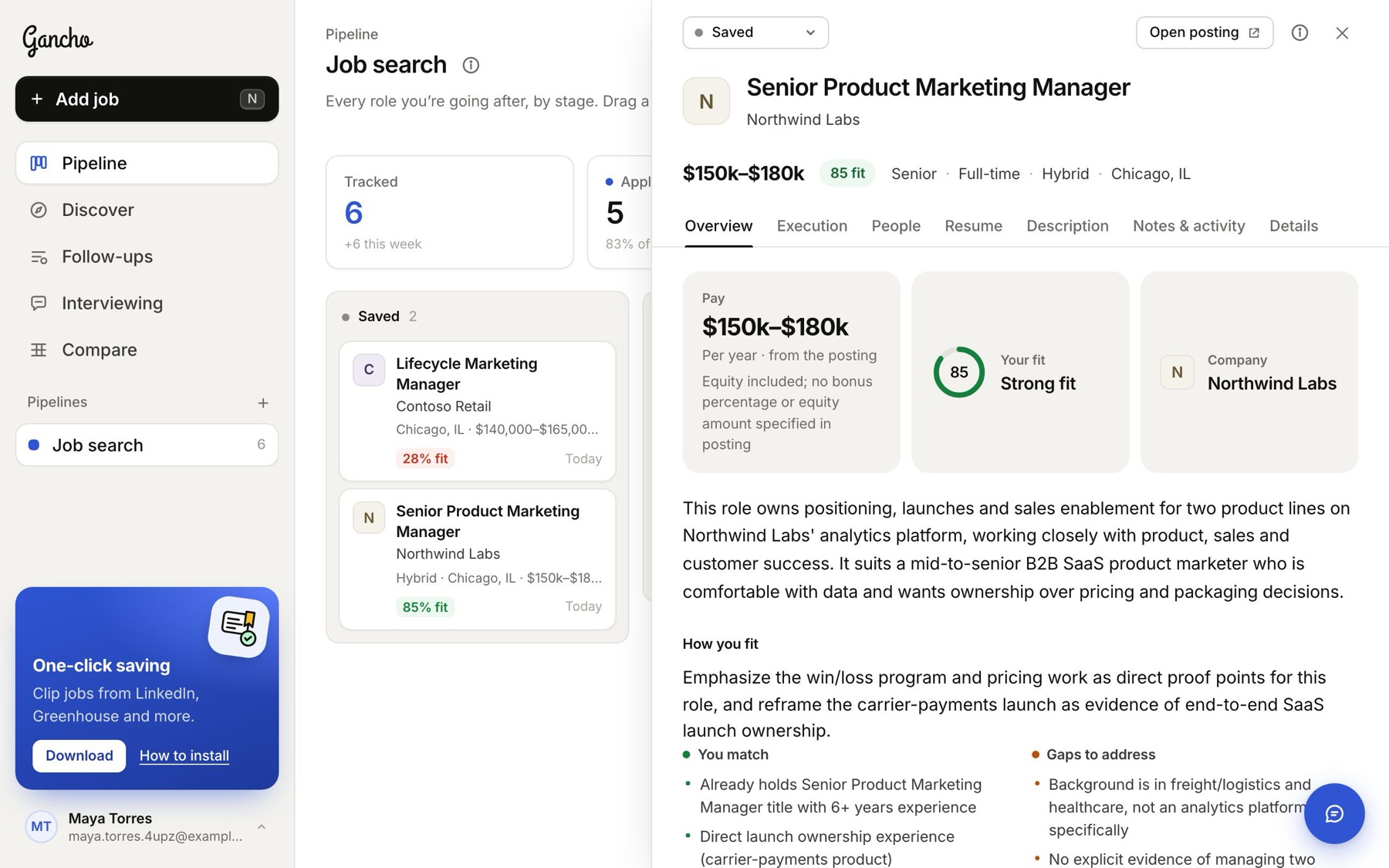Open the Pipeline sidebar item

pos(147,163)
